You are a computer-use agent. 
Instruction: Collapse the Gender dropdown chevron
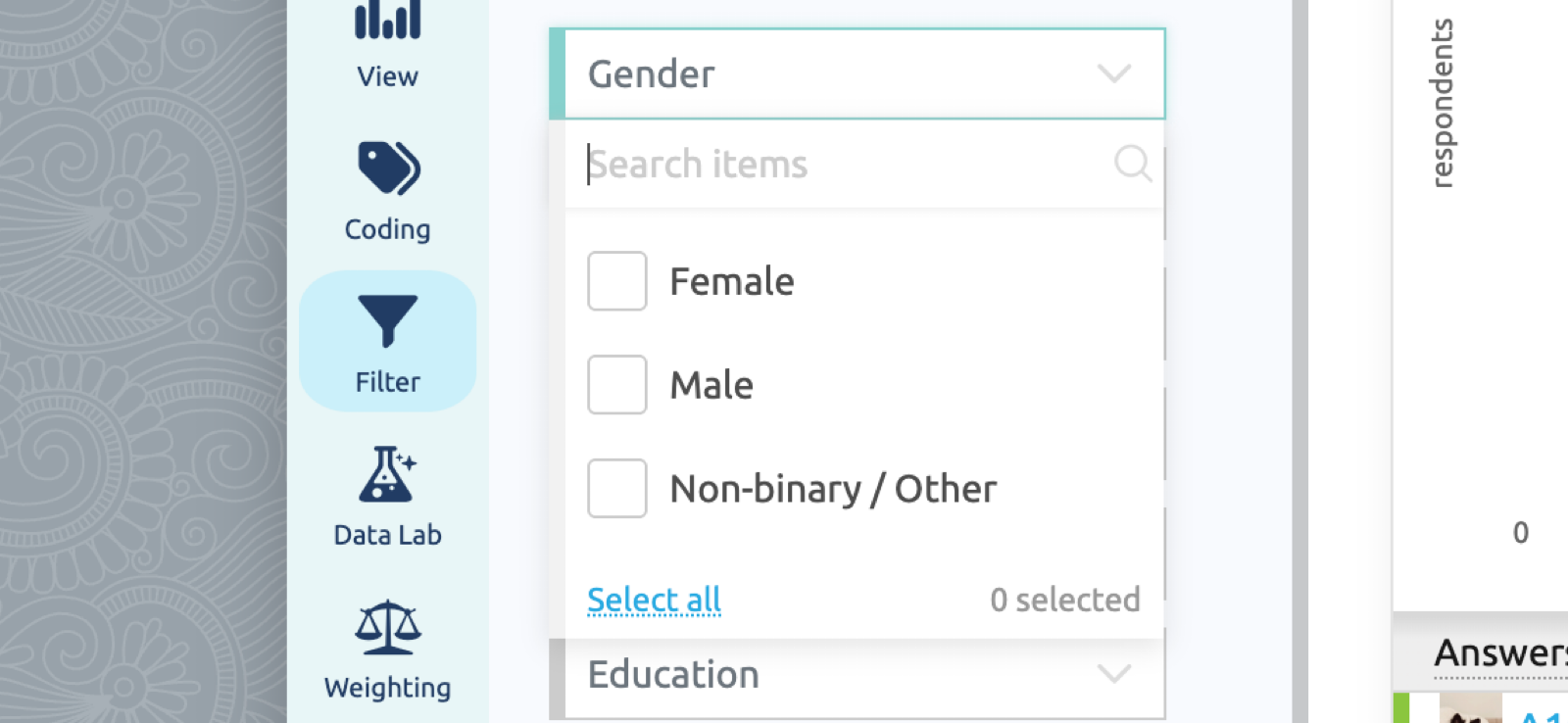(1114, 73)
